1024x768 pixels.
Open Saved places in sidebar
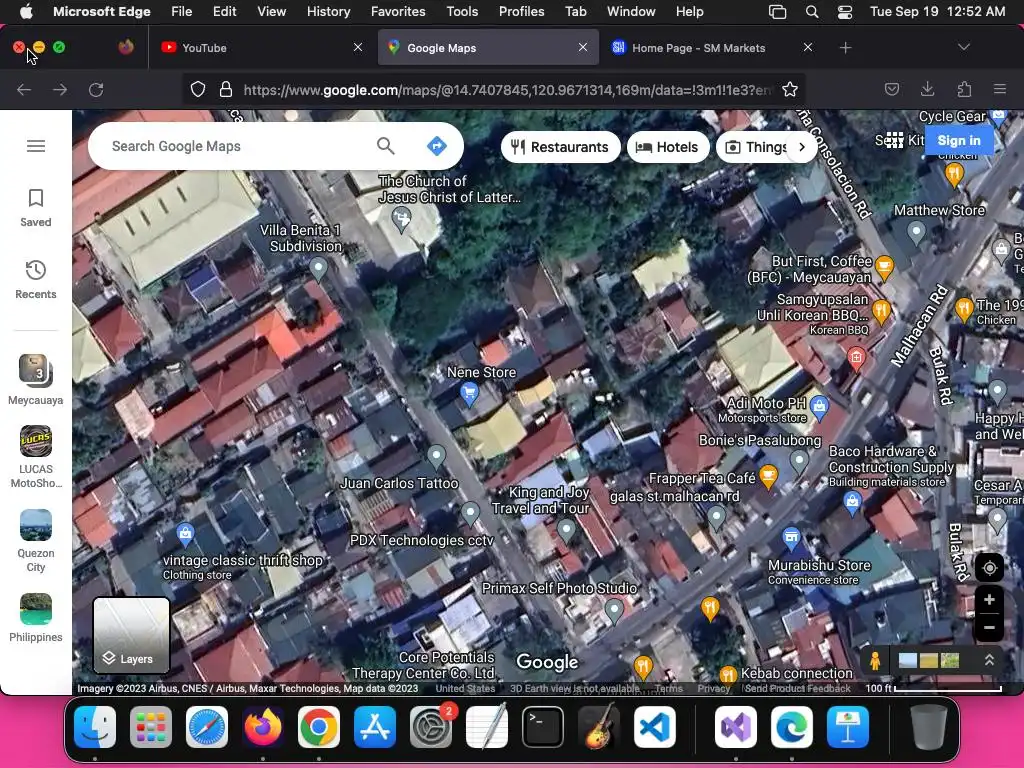36,208
